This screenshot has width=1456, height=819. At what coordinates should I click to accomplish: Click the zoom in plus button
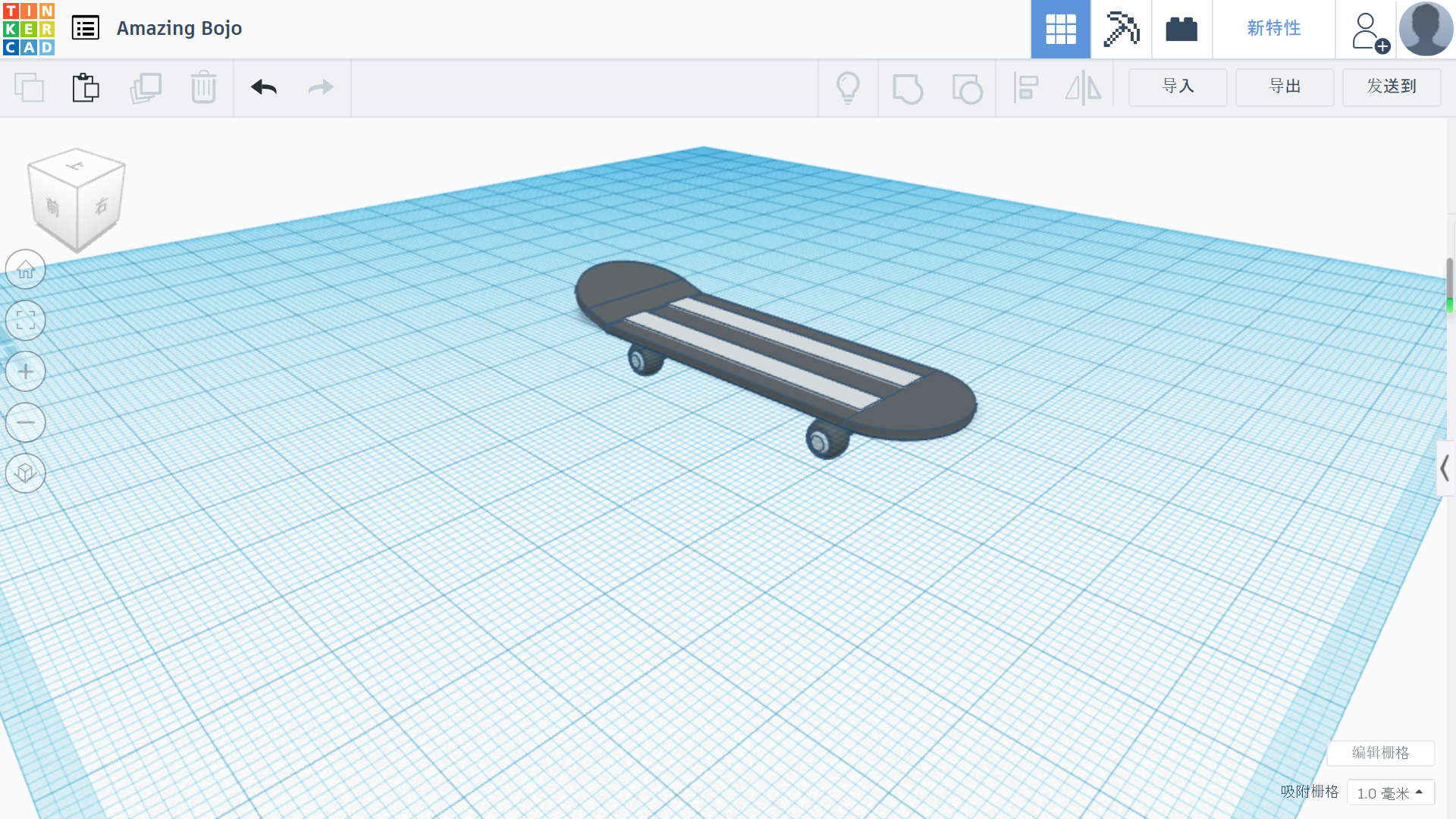coord(26,372)
